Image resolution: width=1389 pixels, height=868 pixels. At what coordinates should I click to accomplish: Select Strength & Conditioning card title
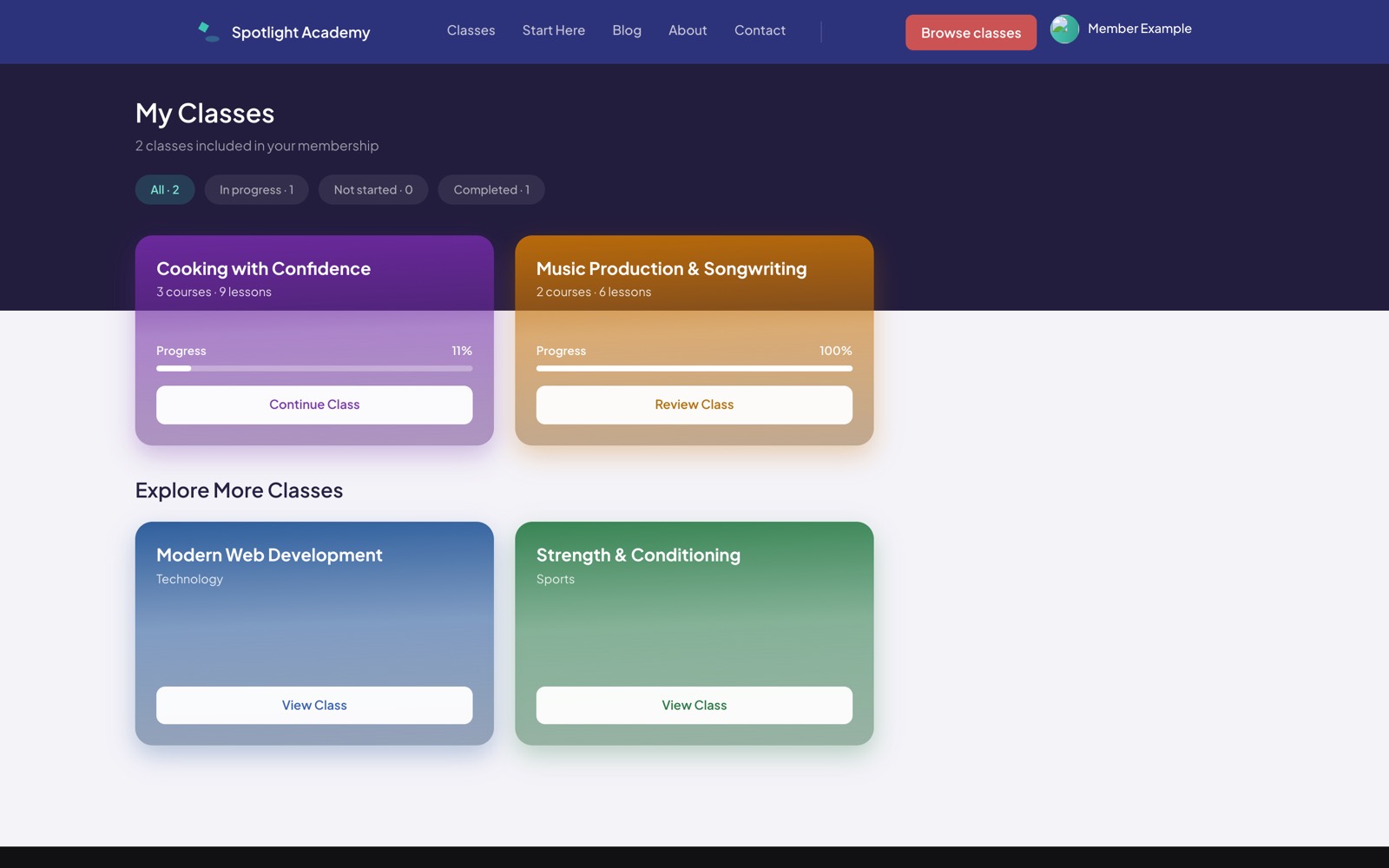pos(638,556)
